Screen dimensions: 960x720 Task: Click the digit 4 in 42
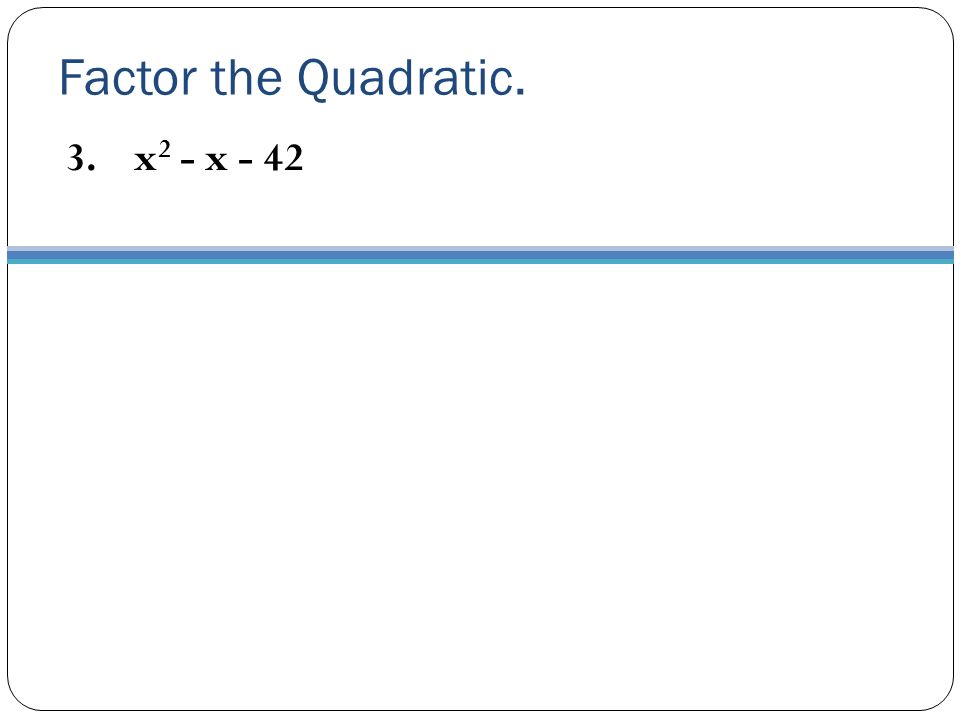(273, 158)
